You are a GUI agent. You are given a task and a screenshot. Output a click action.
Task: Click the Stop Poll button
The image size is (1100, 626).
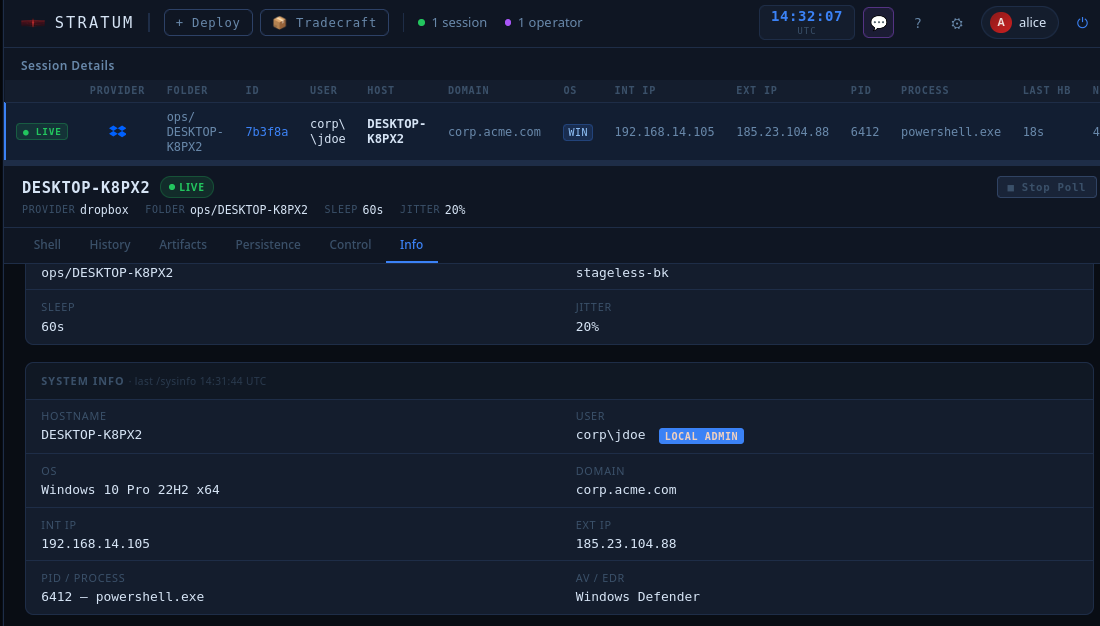[1047, 187]
